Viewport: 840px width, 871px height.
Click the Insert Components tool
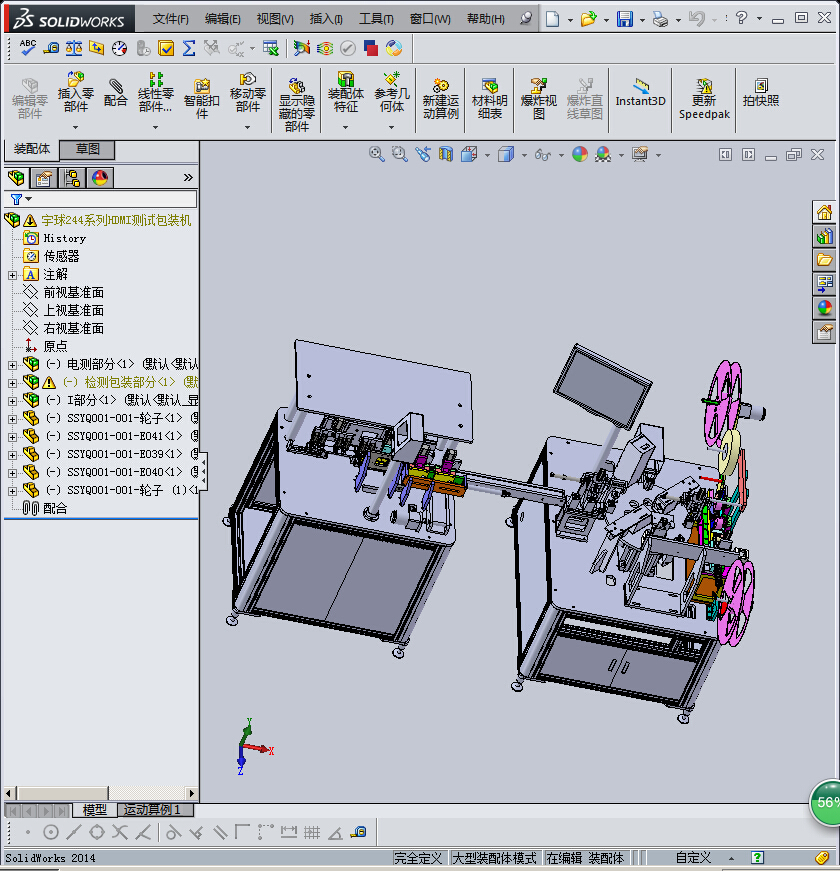tap(76, 92)
